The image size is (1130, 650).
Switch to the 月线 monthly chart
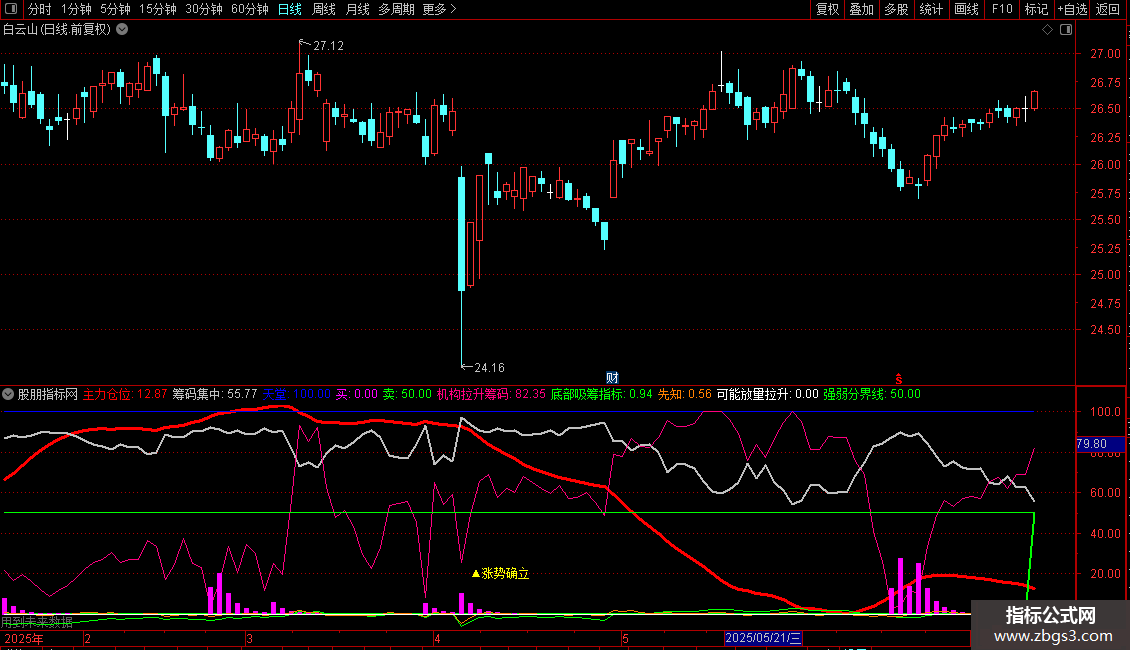point(357,9)
